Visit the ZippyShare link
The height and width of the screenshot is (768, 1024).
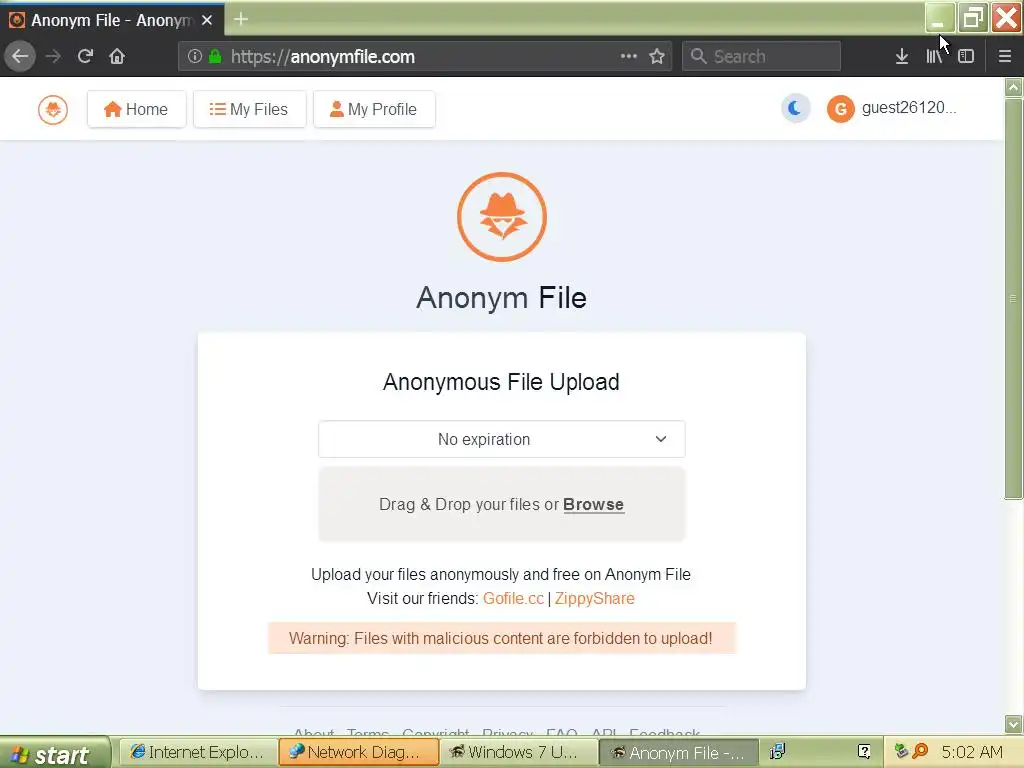tap(594, 598)
